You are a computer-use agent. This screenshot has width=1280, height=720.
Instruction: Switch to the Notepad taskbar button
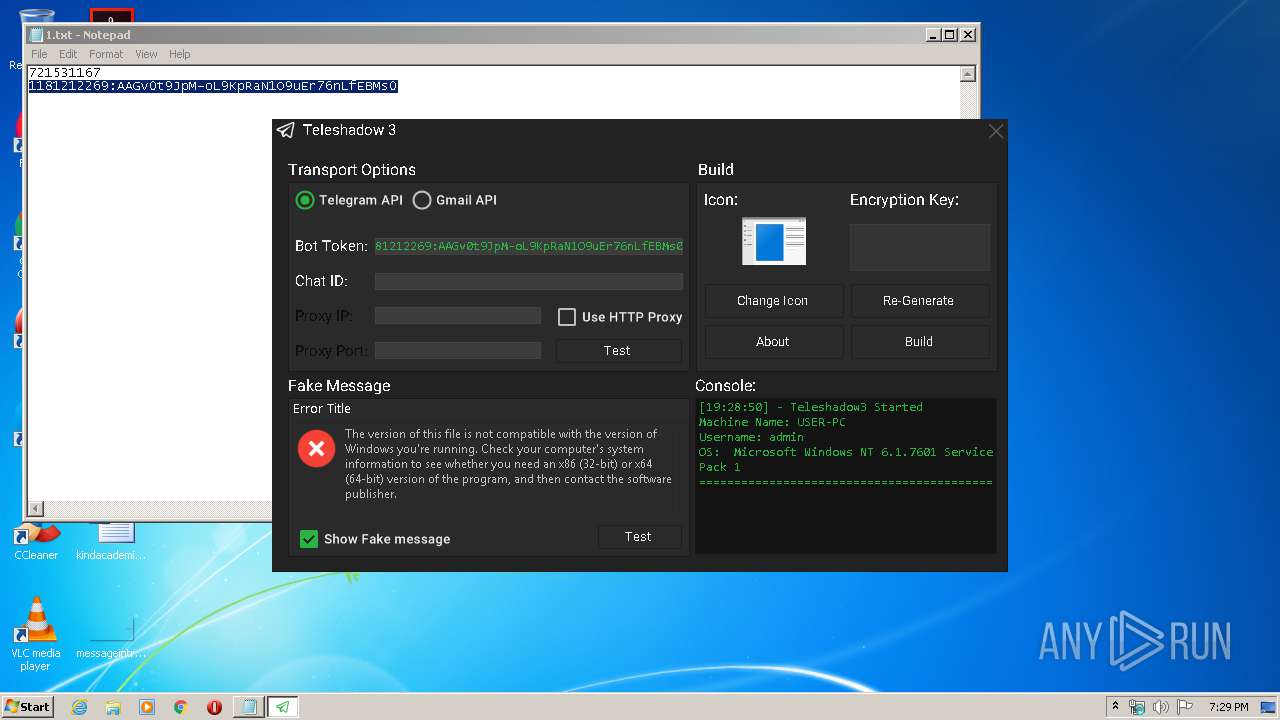[248, 707]
